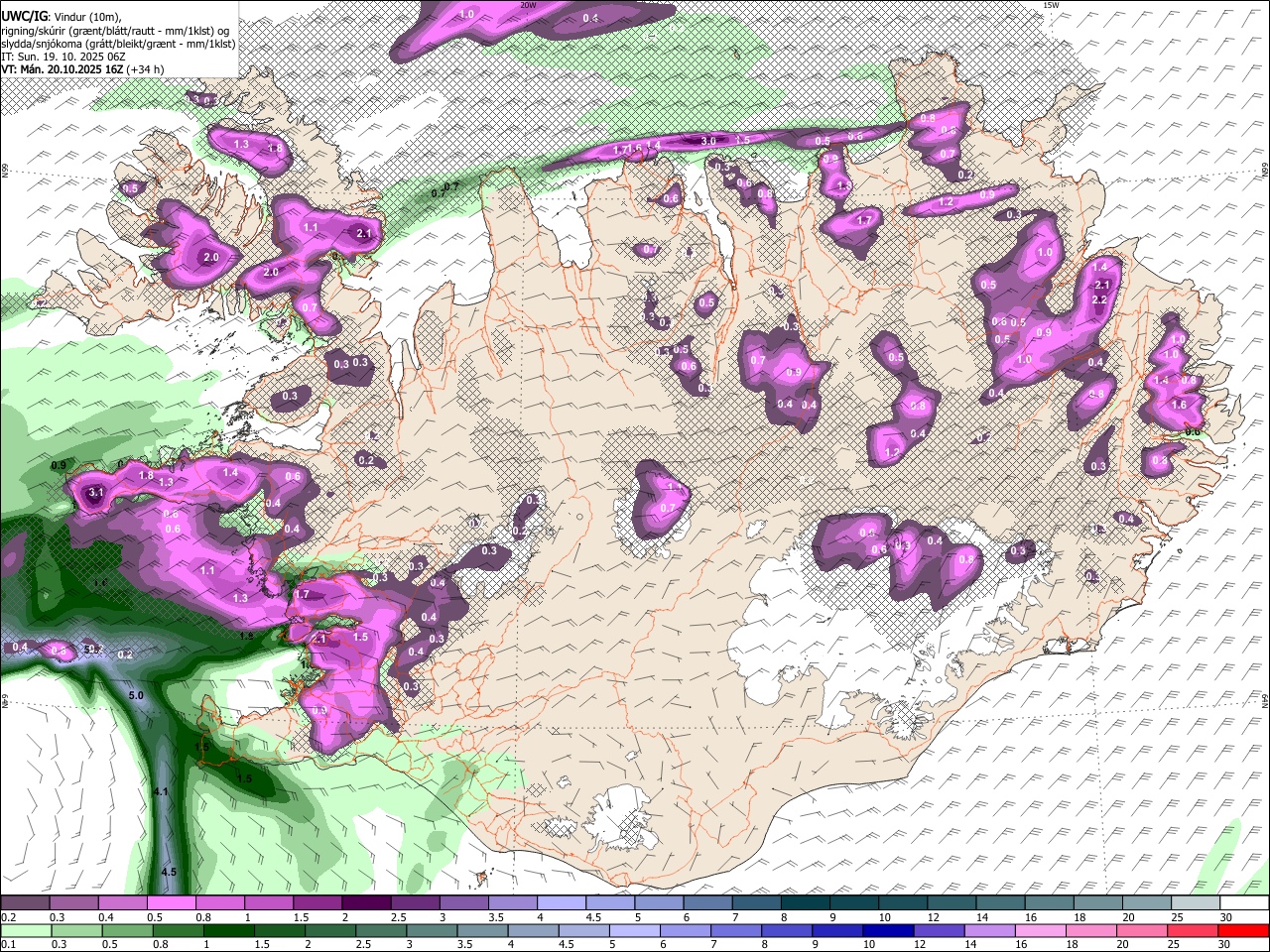Click the bright magenta swatch labeled 0.5 in the top legend row
This screenshot has width=1270, height=952.
pos(172,902)
